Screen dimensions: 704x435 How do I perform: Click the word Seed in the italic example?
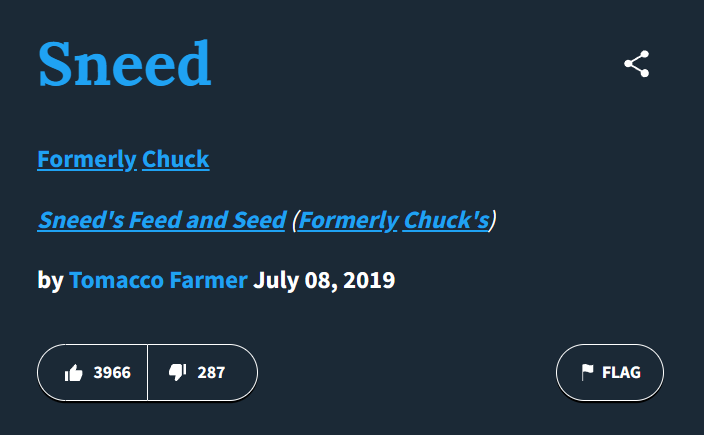click(260, 220)
